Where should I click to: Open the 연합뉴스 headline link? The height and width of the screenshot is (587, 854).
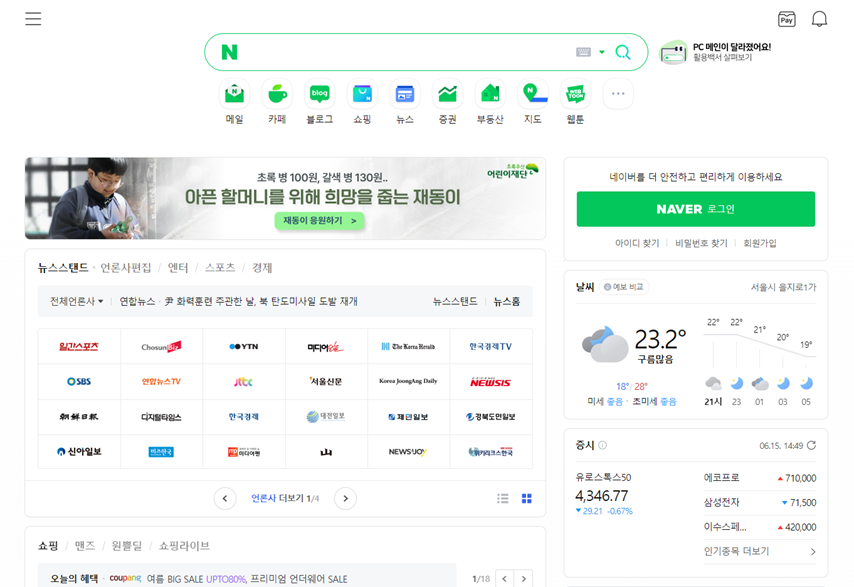(239, 301)
